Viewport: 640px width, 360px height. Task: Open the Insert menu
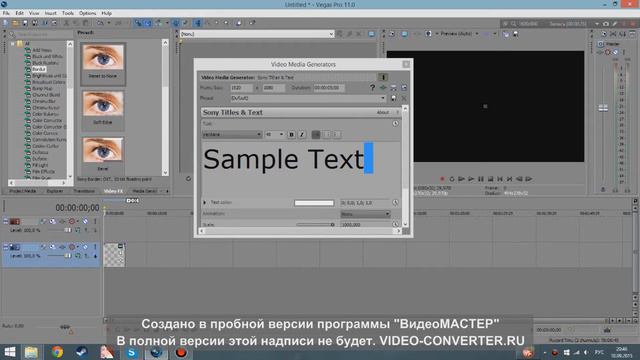[51, 13]
